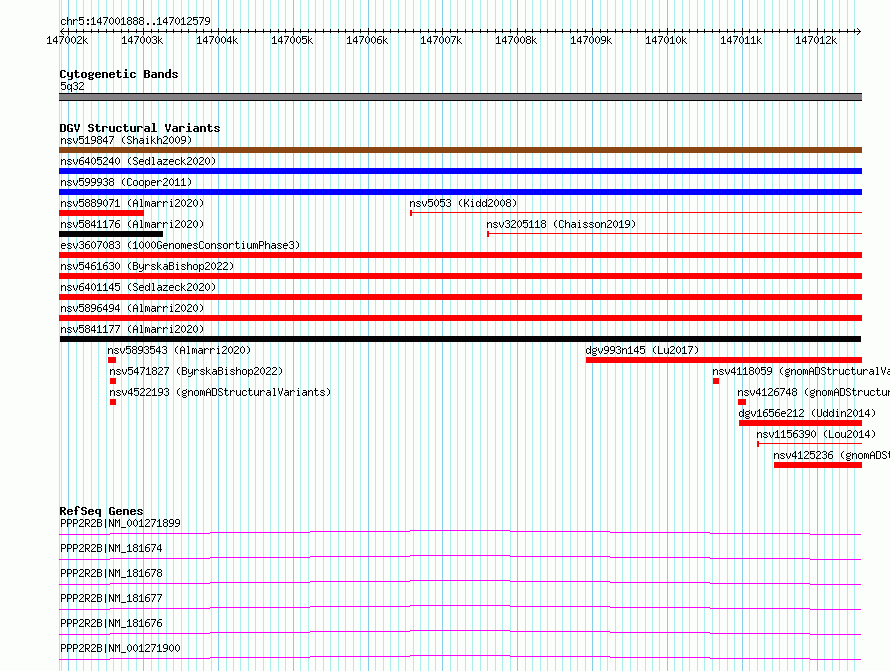Image resolution: width=890 pixels, height=671 pixels.
Task: Click the chr5:147001888..147012579 coordinate label
Action: click(135, 21)
